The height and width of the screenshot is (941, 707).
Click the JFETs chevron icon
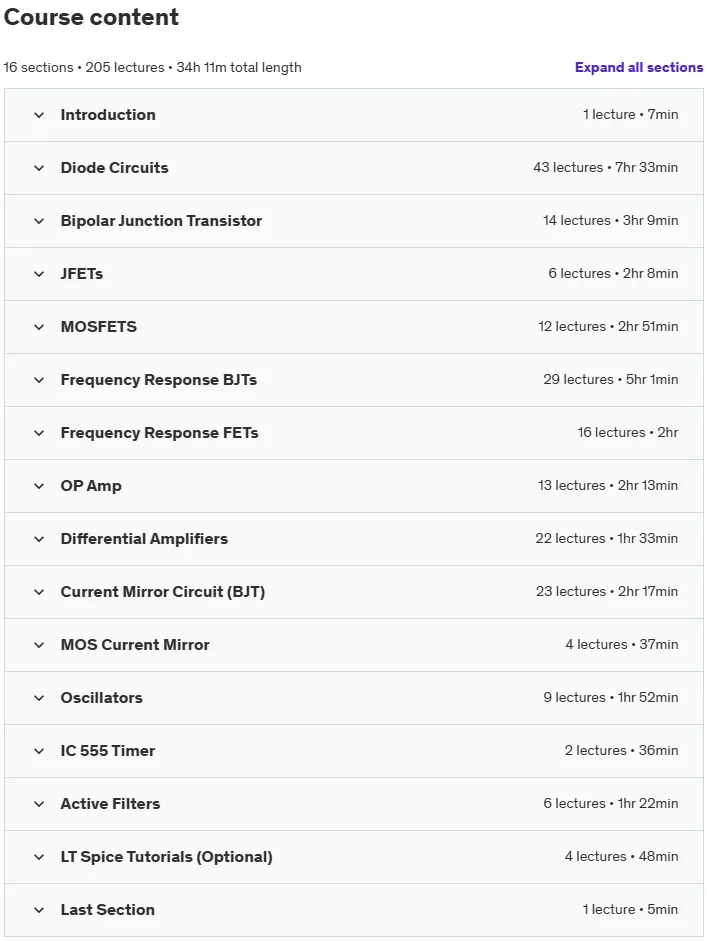coord(39,274)
